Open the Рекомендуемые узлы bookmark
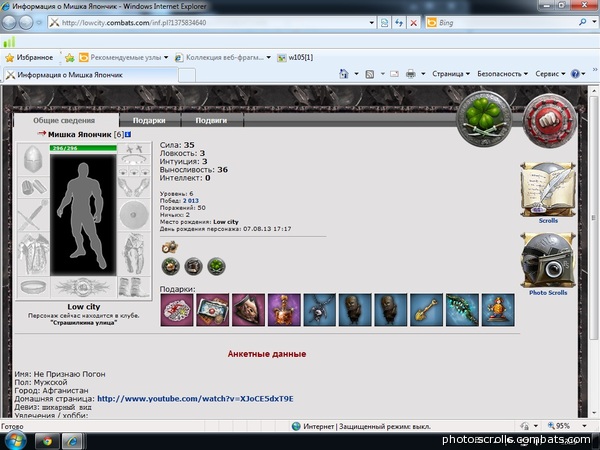The image size is (600, 450). [123, 57]
